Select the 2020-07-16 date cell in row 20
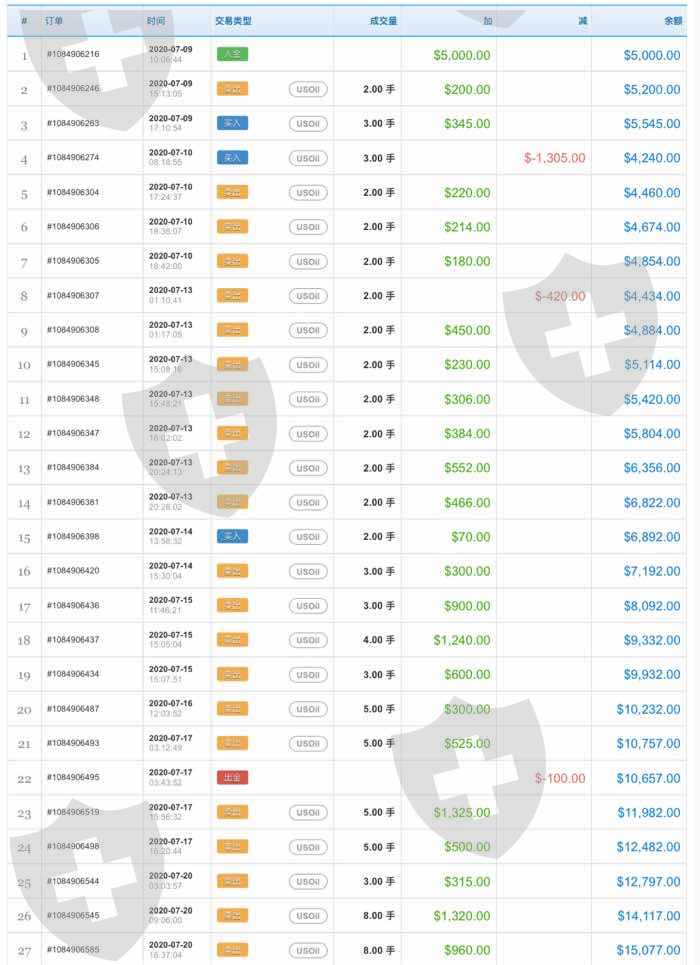Screen dimensions: 700x965 pos(170,704)
